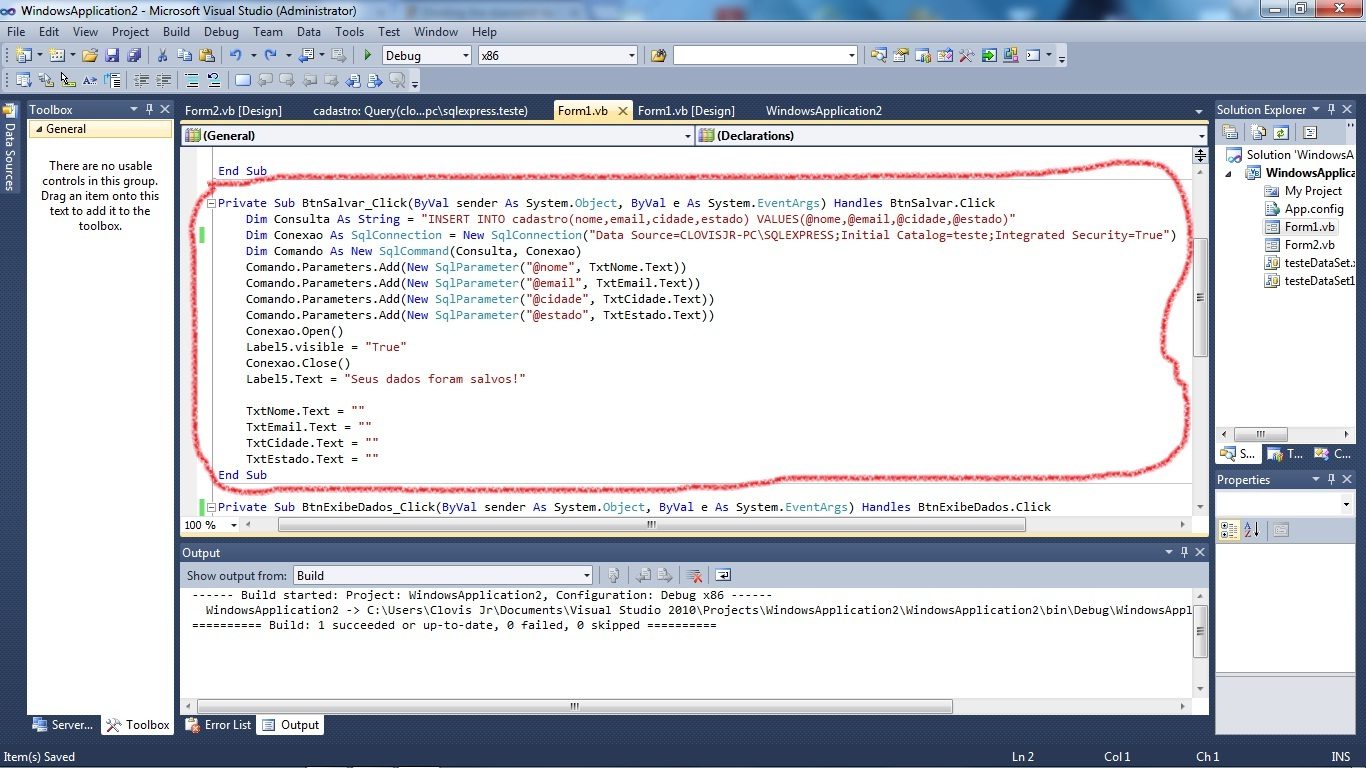Viewport: 1366px width, 768px height.
Task: Open the Data Sources side tab
Action: tap(9, 148)
